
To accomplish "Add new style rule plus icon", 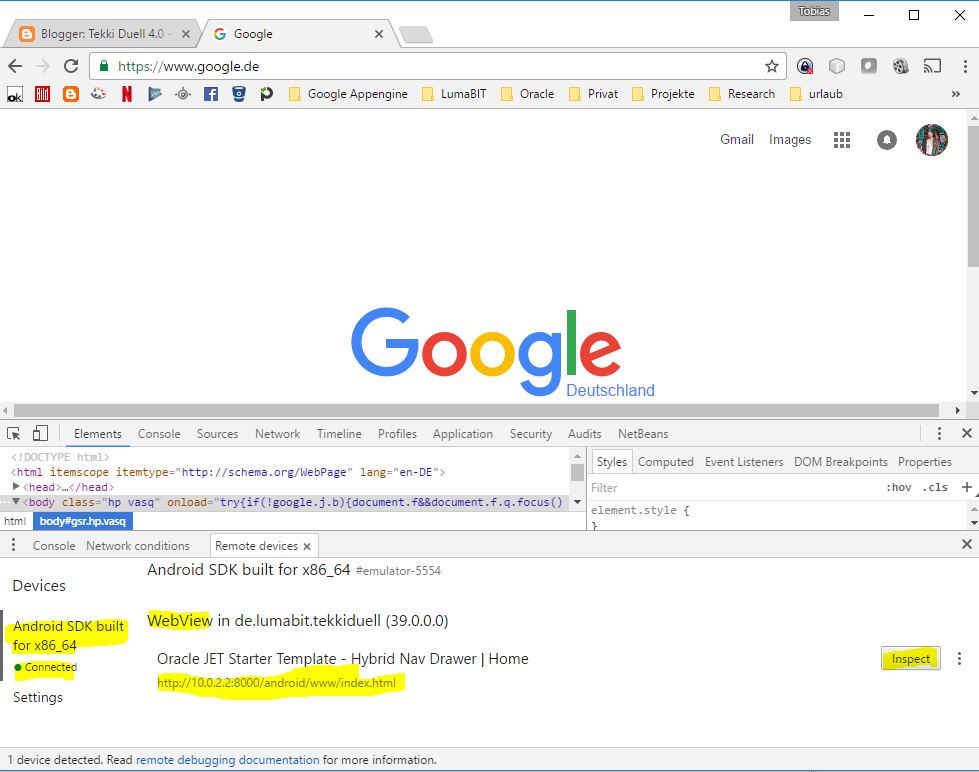I will pos(967,487).
